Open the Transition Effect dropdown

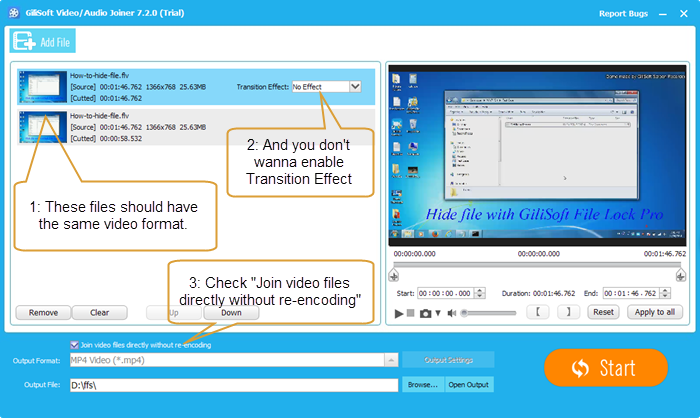tap(355, 87)
